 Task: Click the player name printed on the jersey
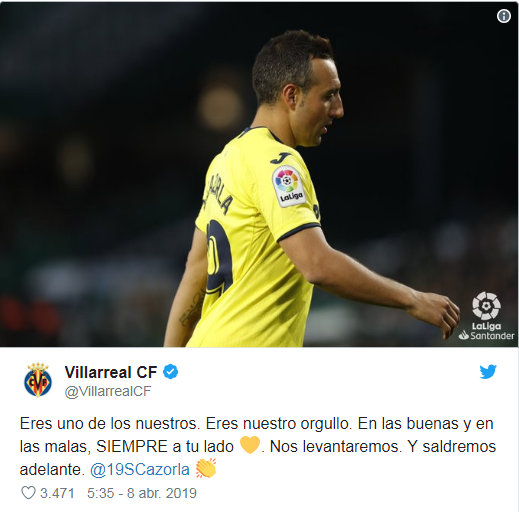pos(217,197)
